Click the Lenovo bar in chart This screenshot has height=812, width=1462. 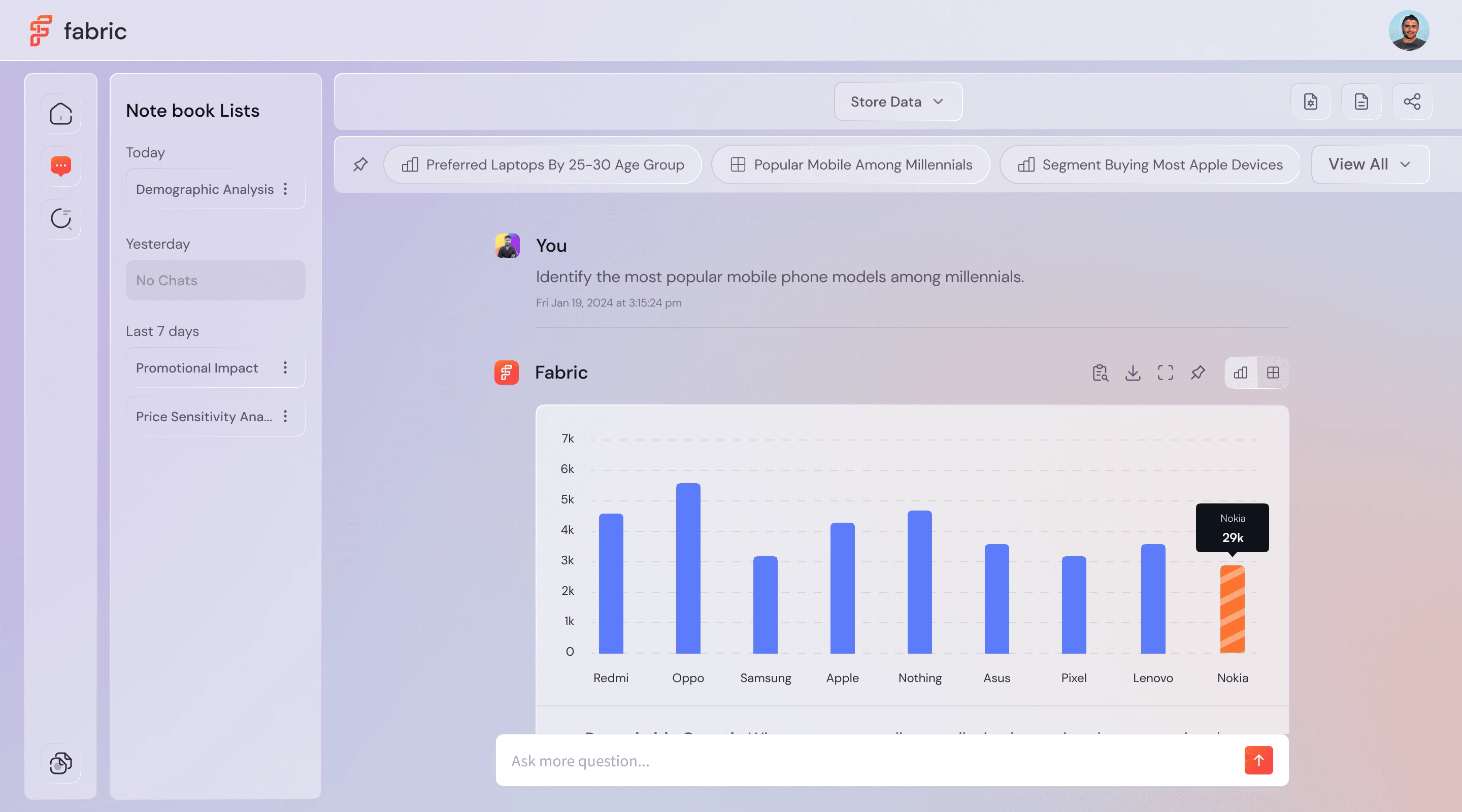point(1153,599)
